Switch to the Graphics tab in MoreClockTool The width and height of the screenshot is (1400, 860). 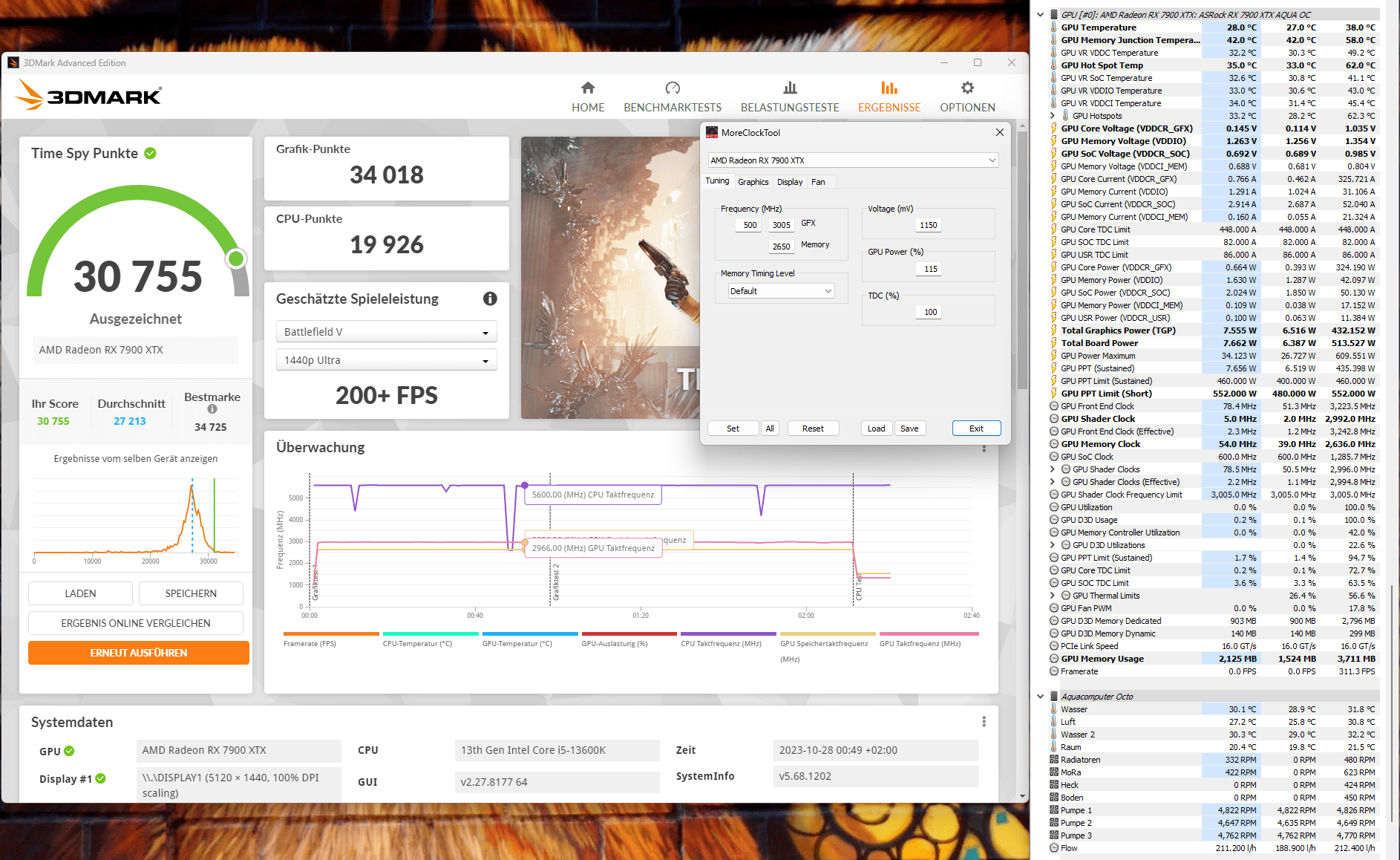(753, 182)
